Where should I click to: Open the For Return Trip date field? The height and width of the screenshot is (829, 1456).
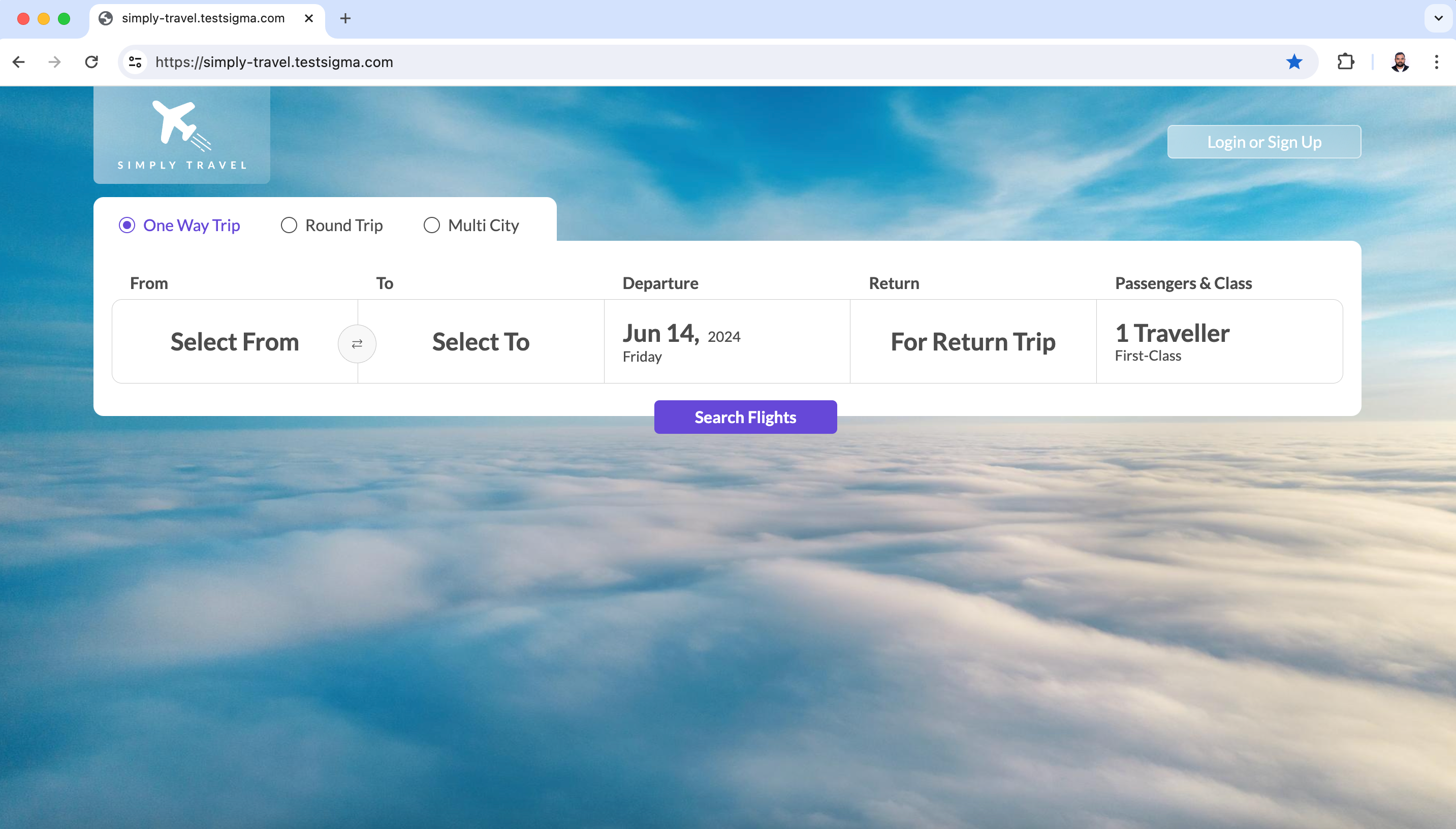pos(973,342)
